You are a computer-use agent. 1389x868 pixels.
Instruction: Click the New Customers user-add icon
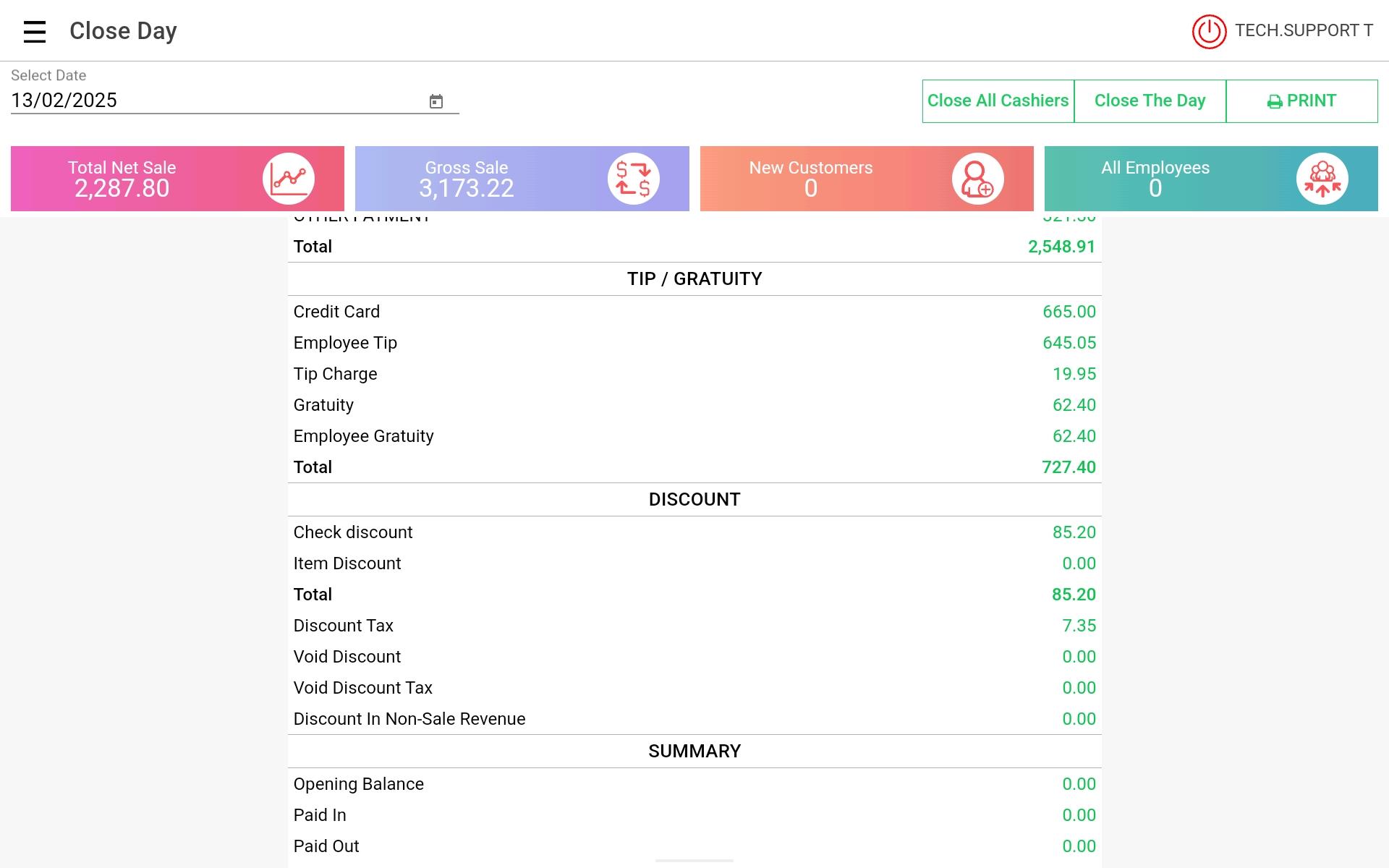(978, 179)
